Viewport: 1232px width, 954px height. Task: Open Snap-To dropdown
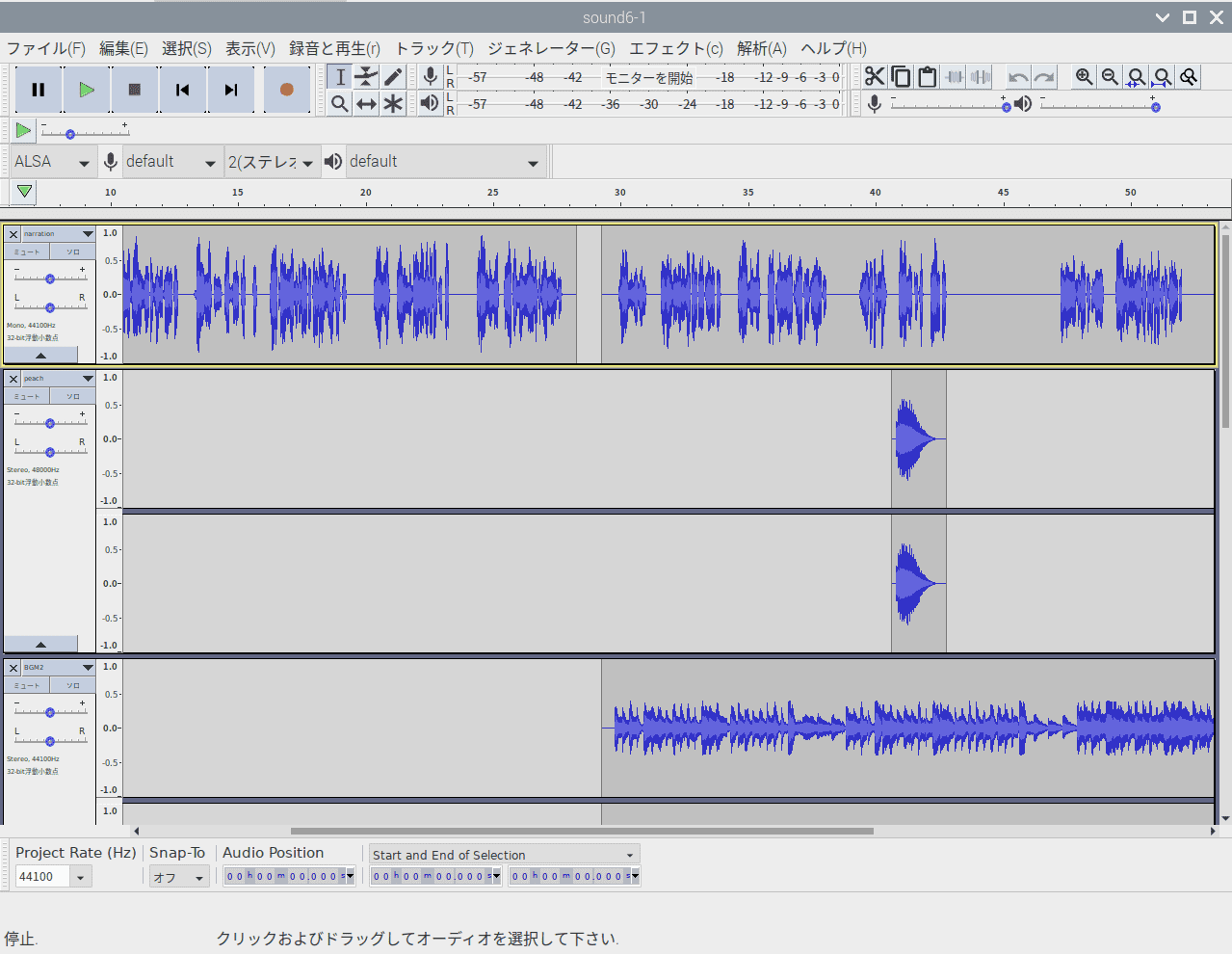(x=179, y=877)
